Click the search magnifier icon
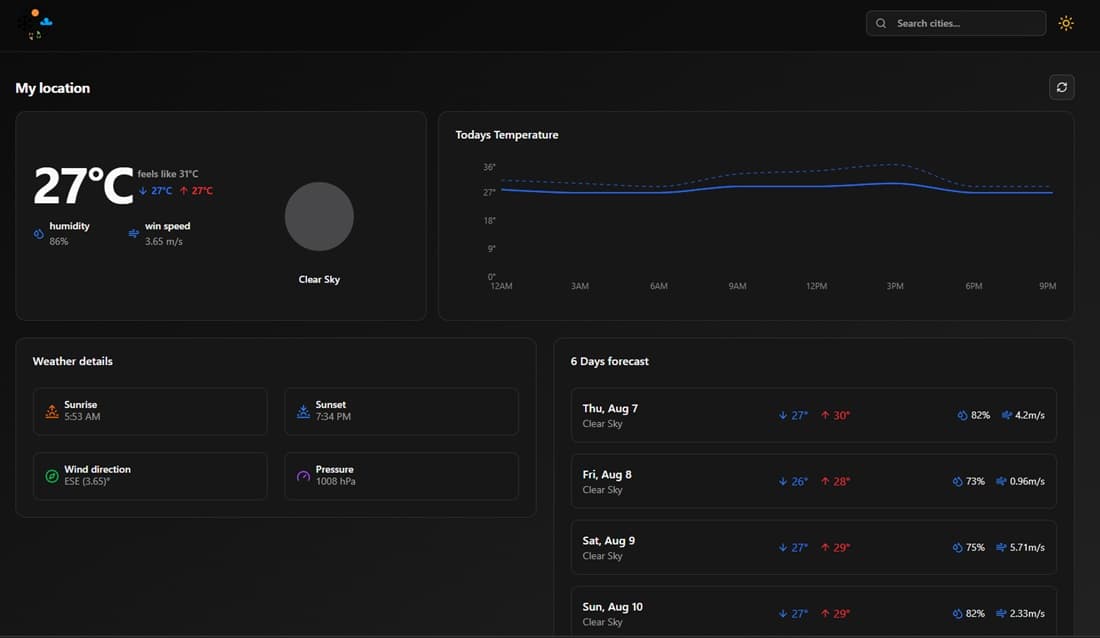This screenshot has width=1100, height=638. tap(881, 23)
